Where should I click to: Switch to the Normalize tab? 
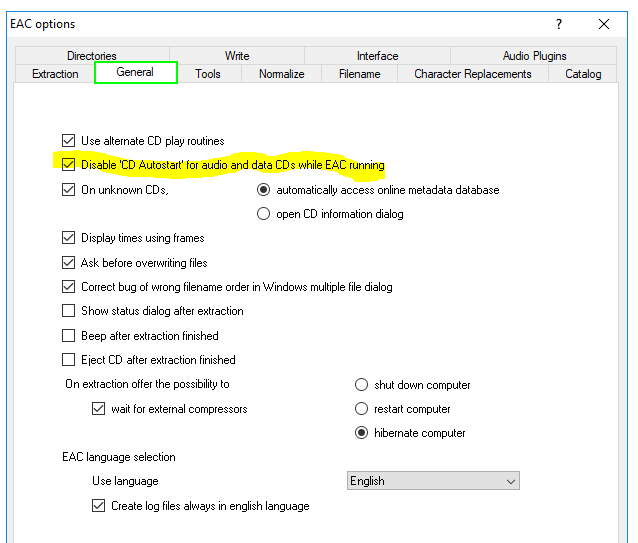click(x=282, y=74)
